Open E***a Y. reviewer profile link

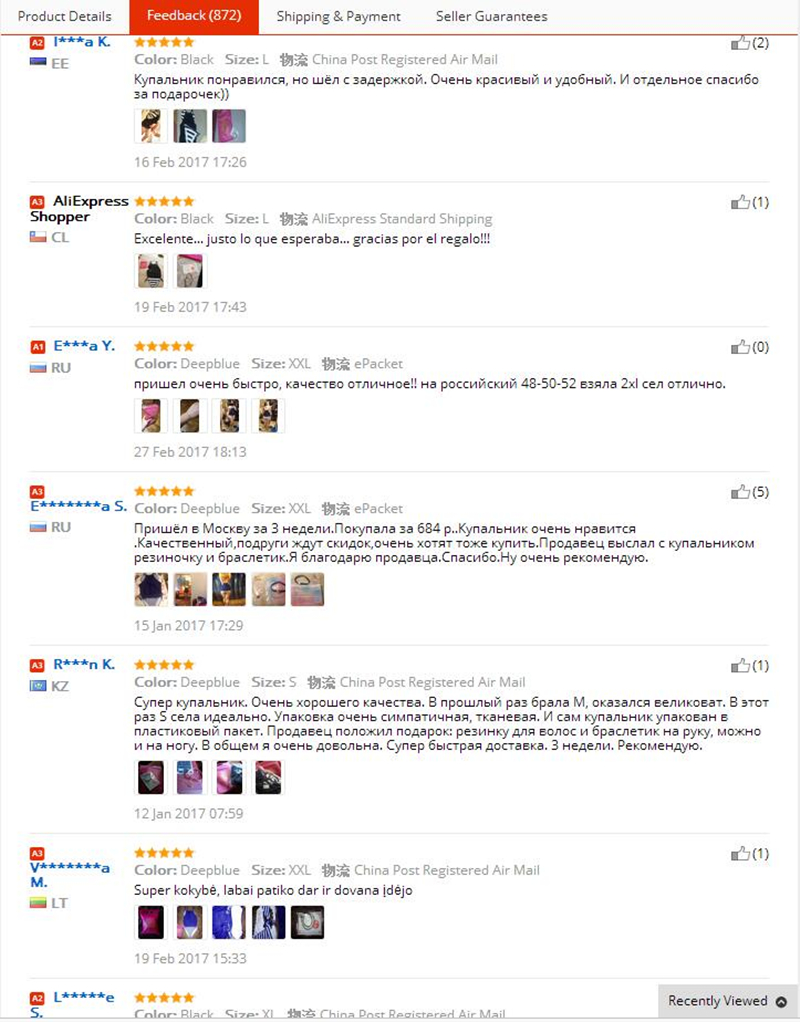[84, 345]
